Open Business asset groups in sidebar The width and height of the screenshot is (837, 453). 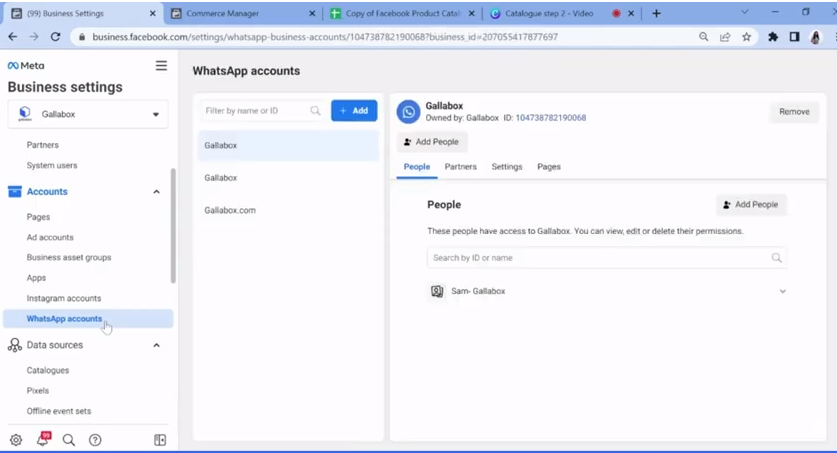pos(69,257)
